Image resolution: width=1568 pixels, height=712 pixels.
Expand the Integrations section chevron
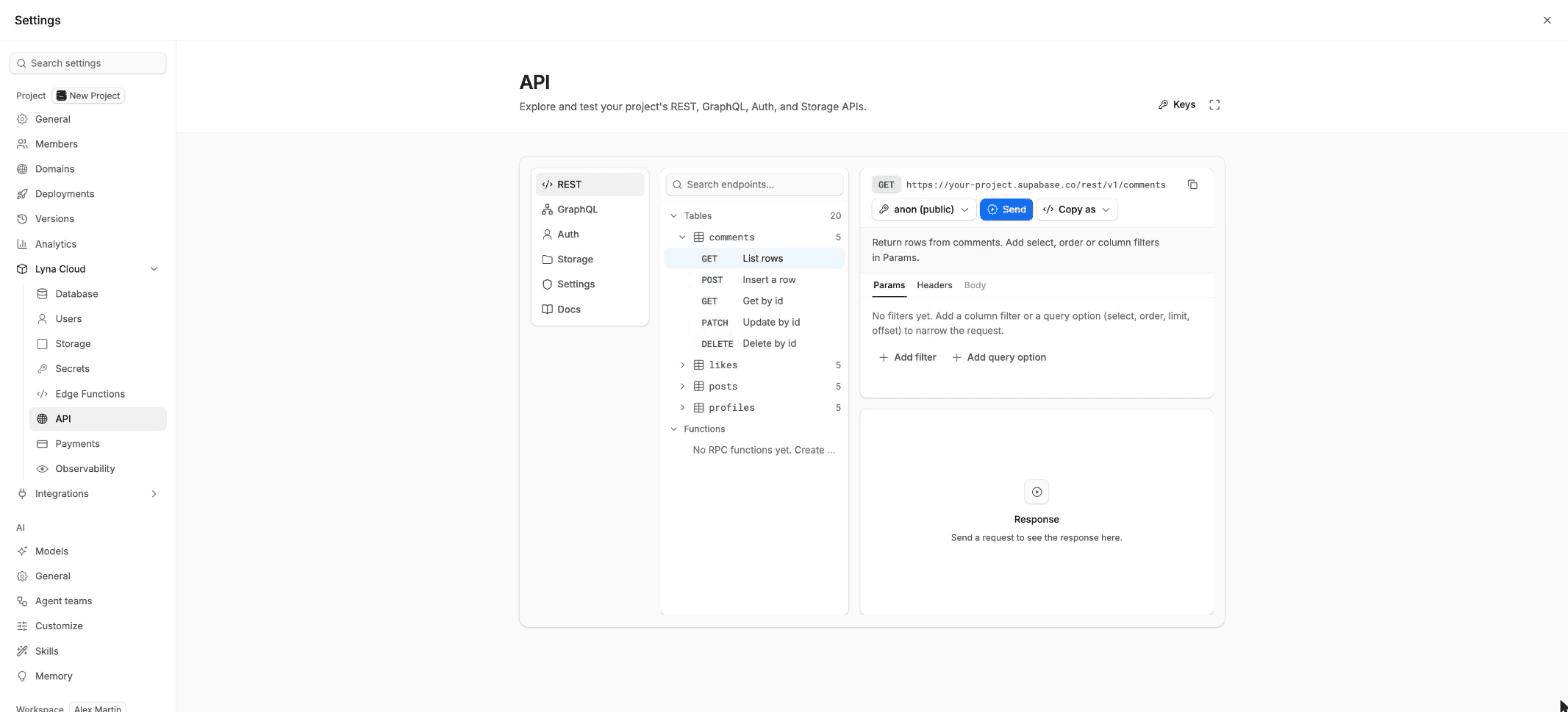coord(154,494)
